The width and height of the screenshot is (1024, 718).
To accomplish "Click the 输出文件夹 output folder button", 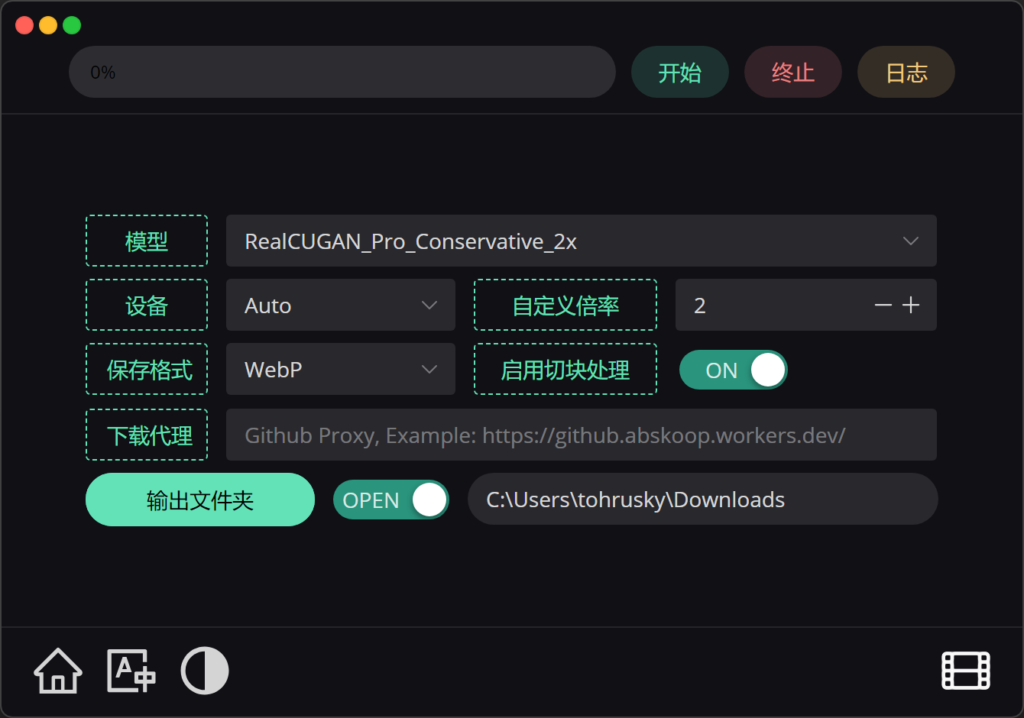I will point(200,500).
